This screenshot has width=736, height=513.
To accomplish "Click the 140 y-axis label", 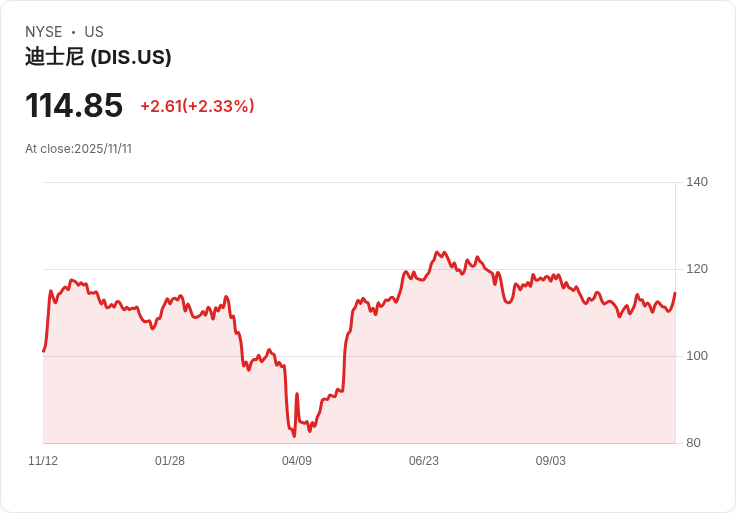I will click(x=697, y=182).
